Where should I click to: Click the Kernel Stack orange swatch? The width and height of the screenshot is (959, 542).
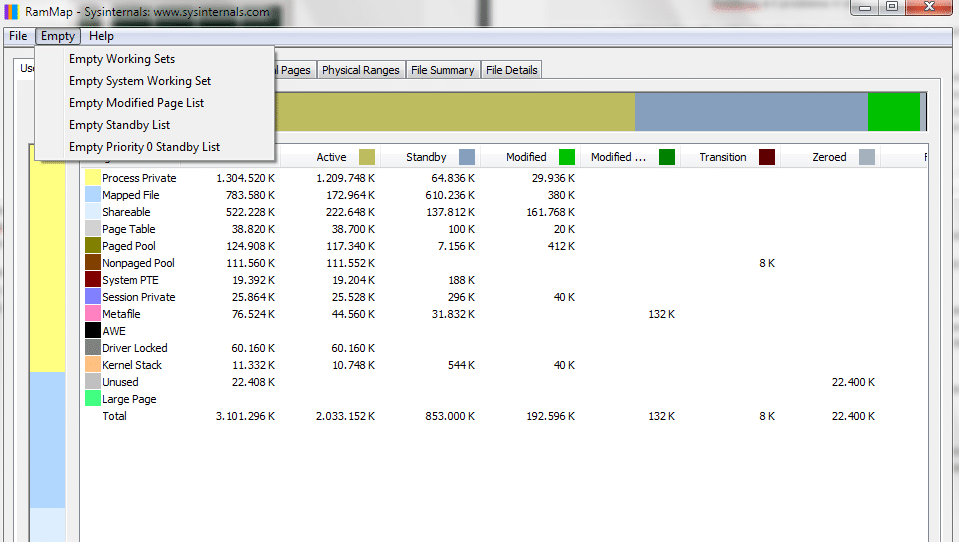coord(93,365)
